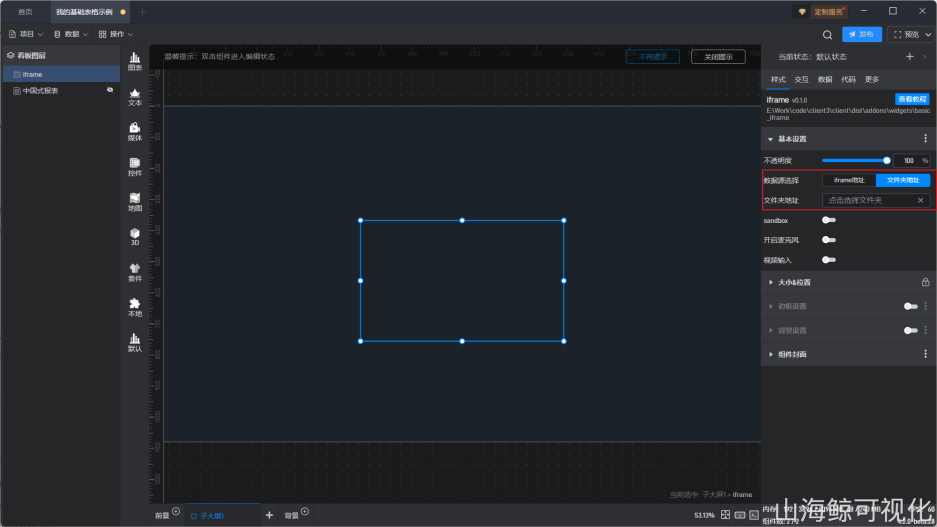Open the 项目 project dropdown menu
This screenshot has width=937, height=527.
[x=26, y=34]
